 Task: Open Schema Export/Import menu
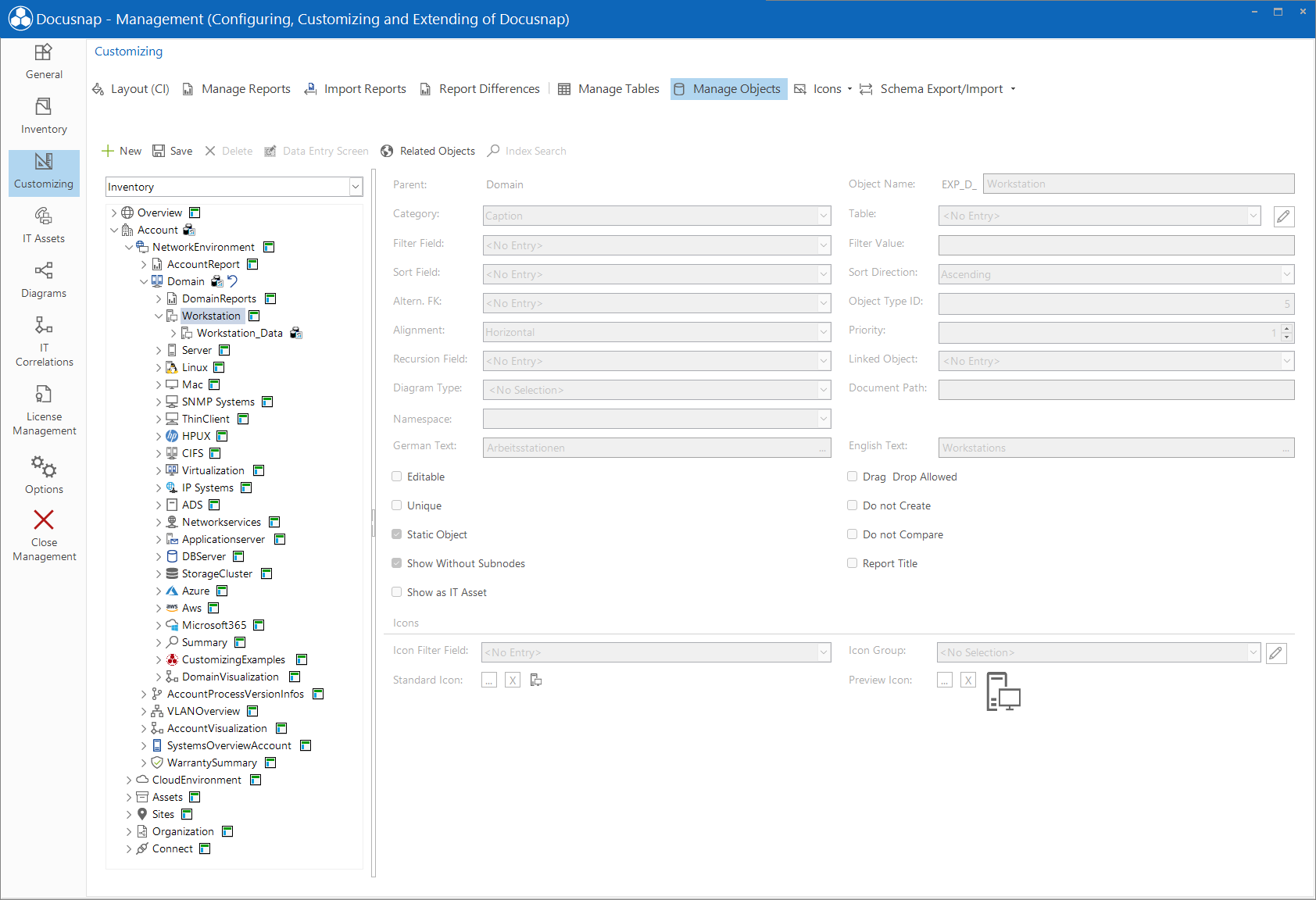click(938, 89)
